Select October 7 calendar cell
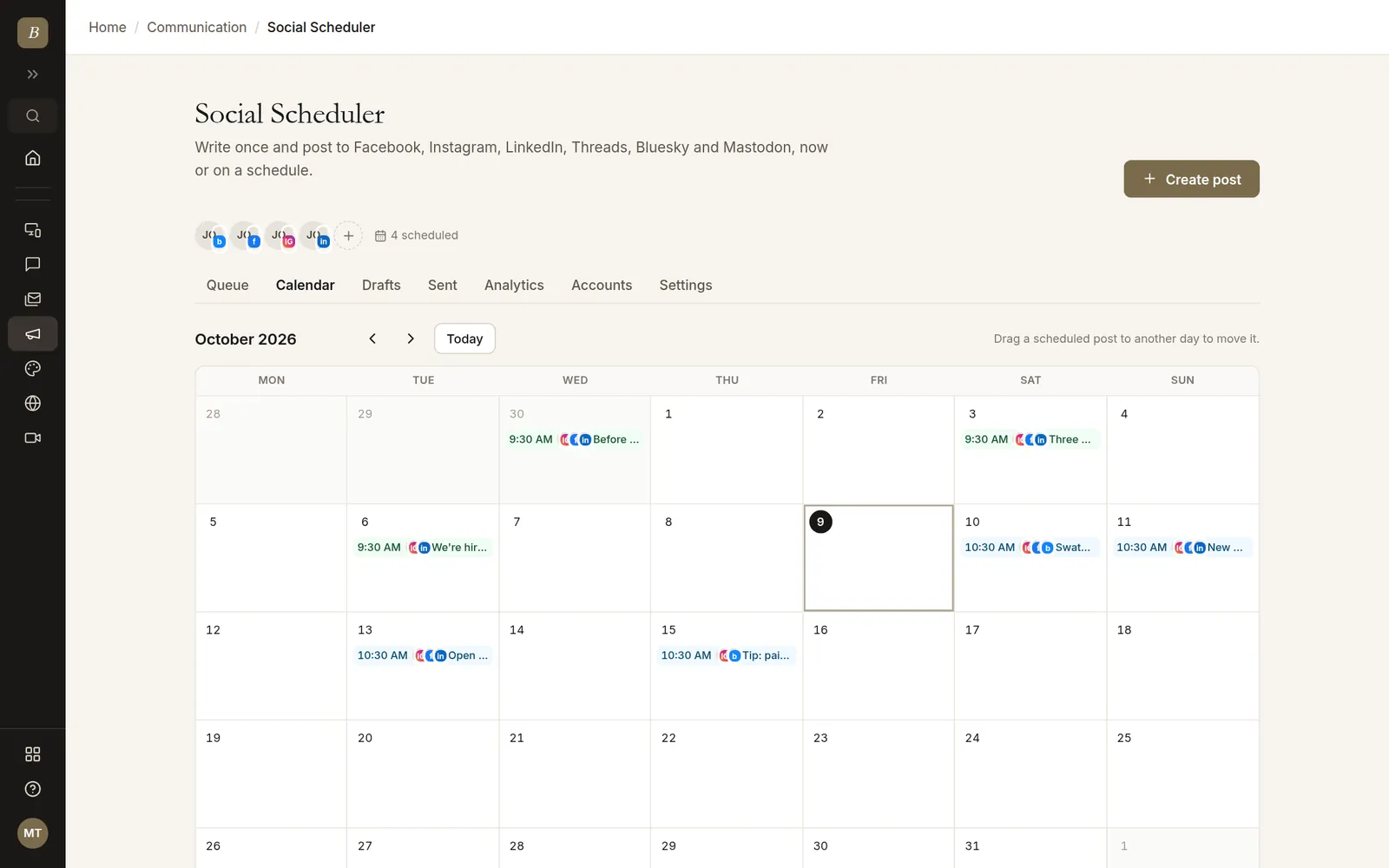Image resolution: width=1389 pixels, height=868 pixels. click(575, 558)
